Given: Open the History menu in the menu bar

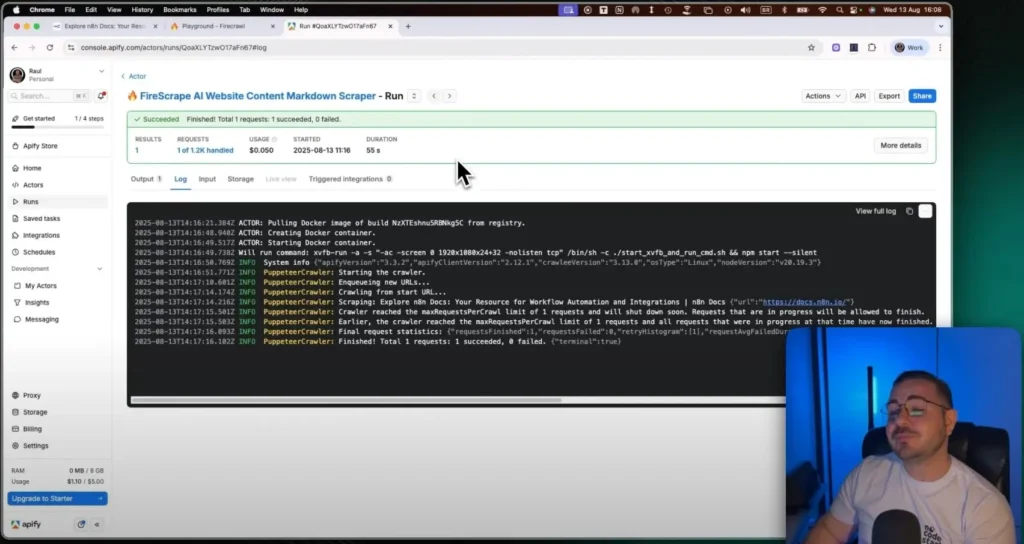Looking at the screenshot, I should [142, 10].
